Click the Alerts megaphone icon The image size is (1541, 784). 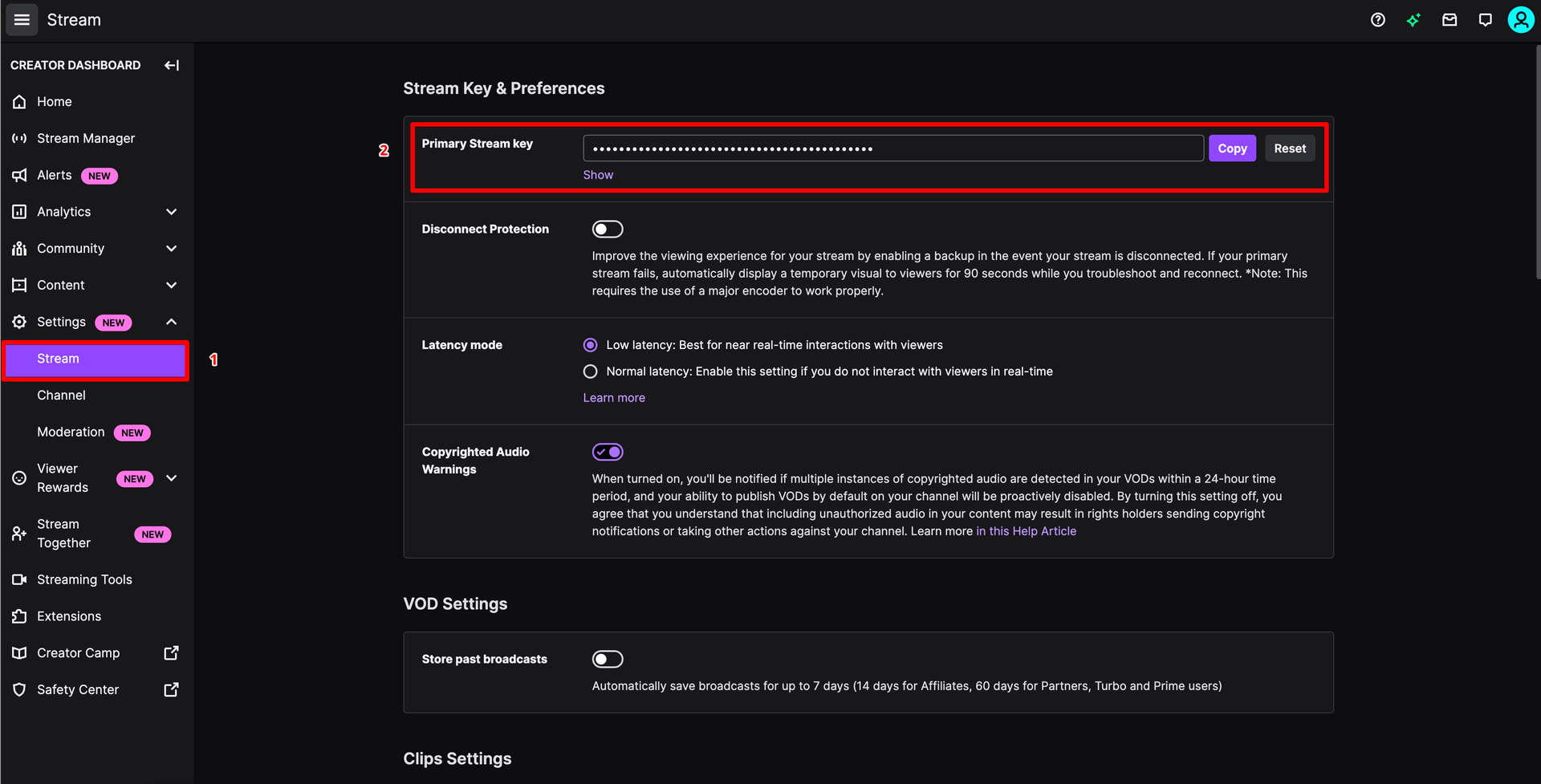[19, 175]
